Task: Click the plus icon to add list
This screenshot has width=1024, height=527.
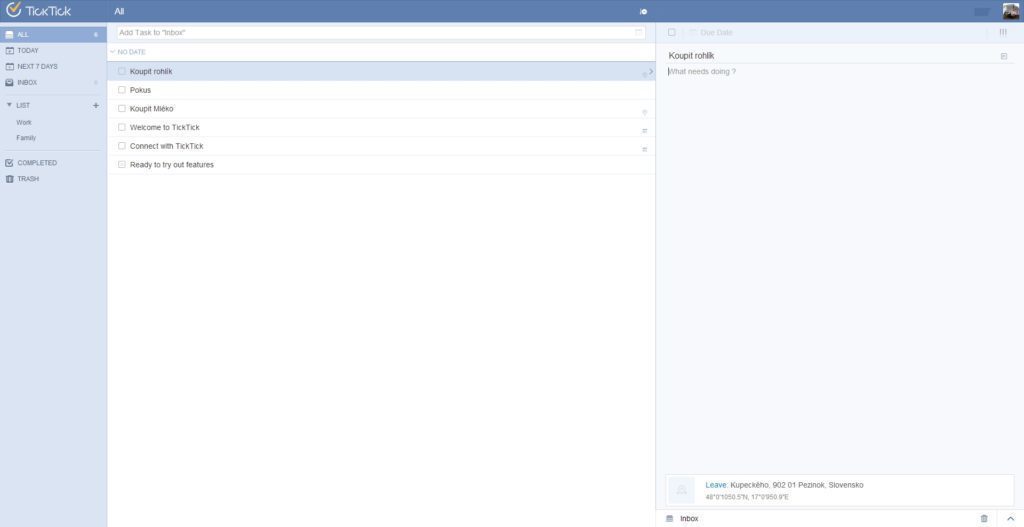Action: tap(96, 105)
